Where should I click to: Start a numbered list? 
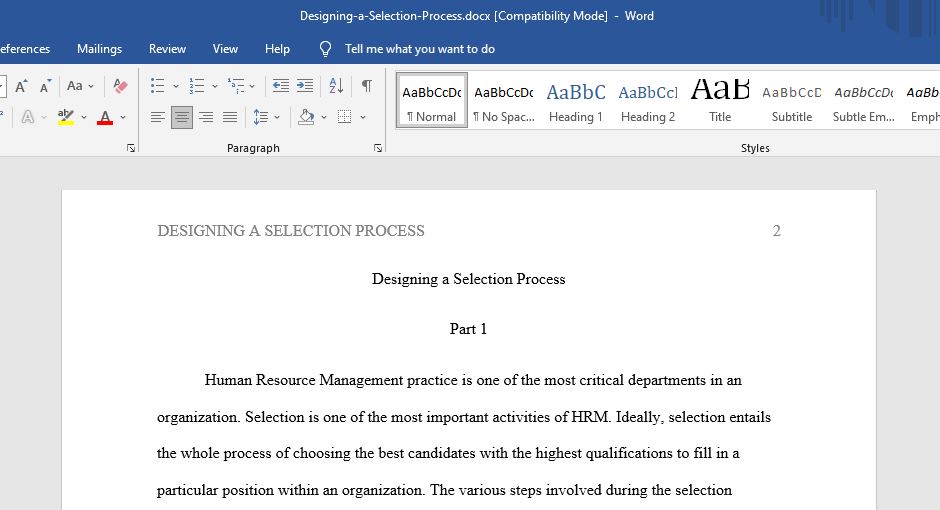(197, 86)
